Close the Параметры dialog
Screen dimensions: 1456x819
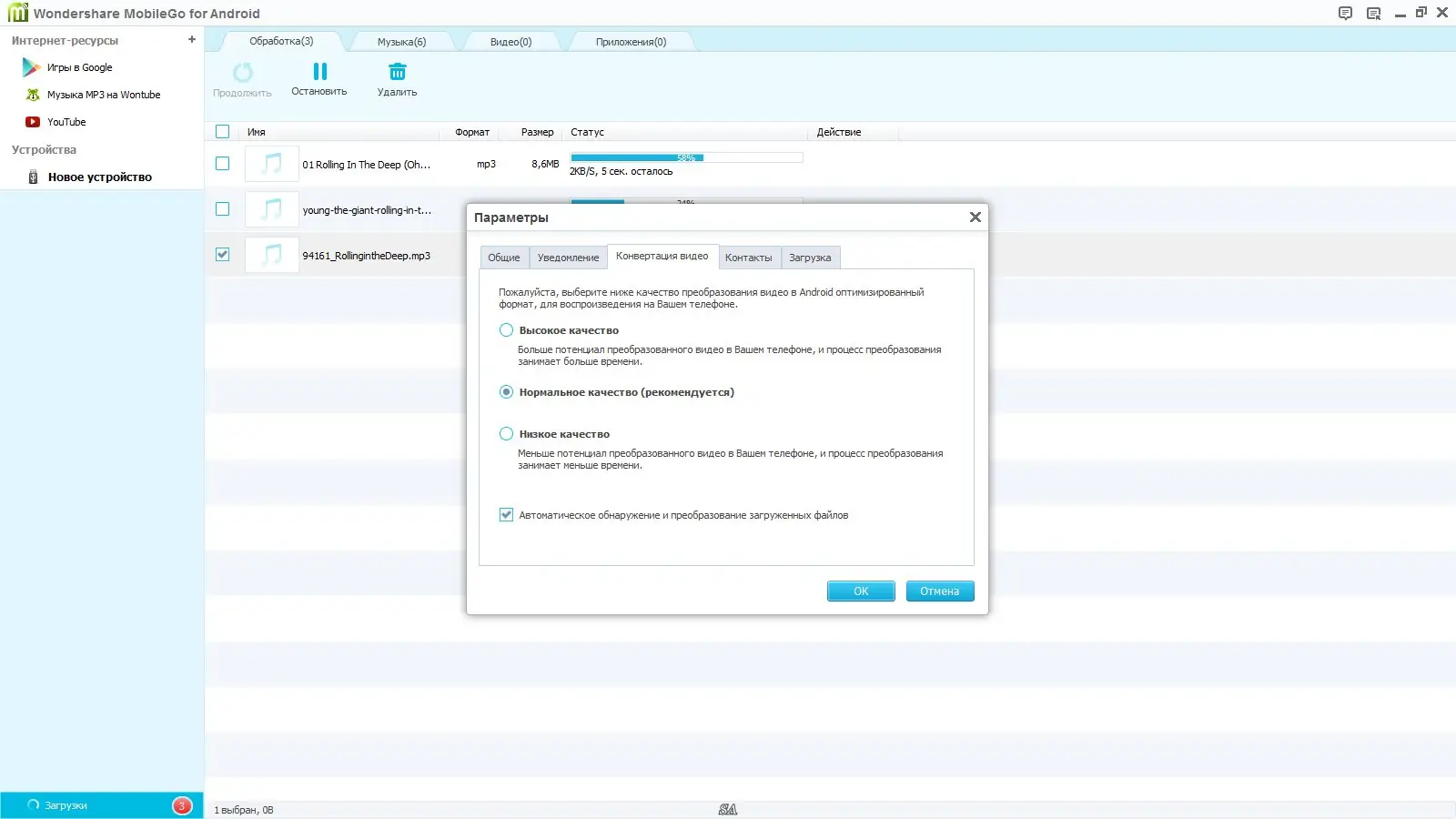click(976, 217)
